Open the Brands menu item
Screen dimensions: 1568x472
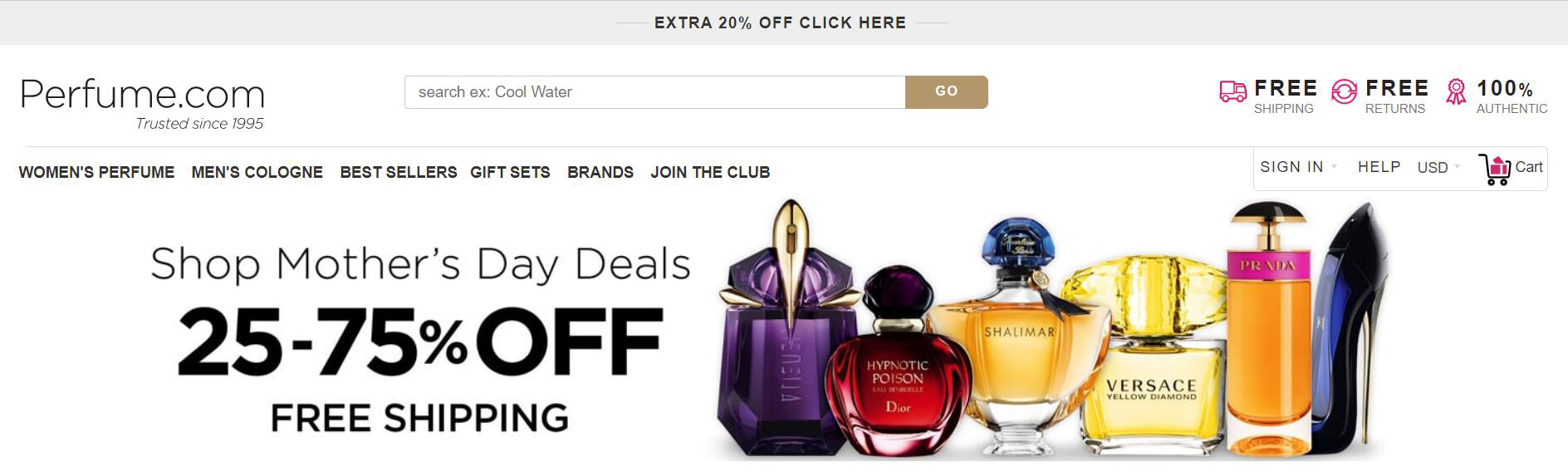[x=600, y=172]
